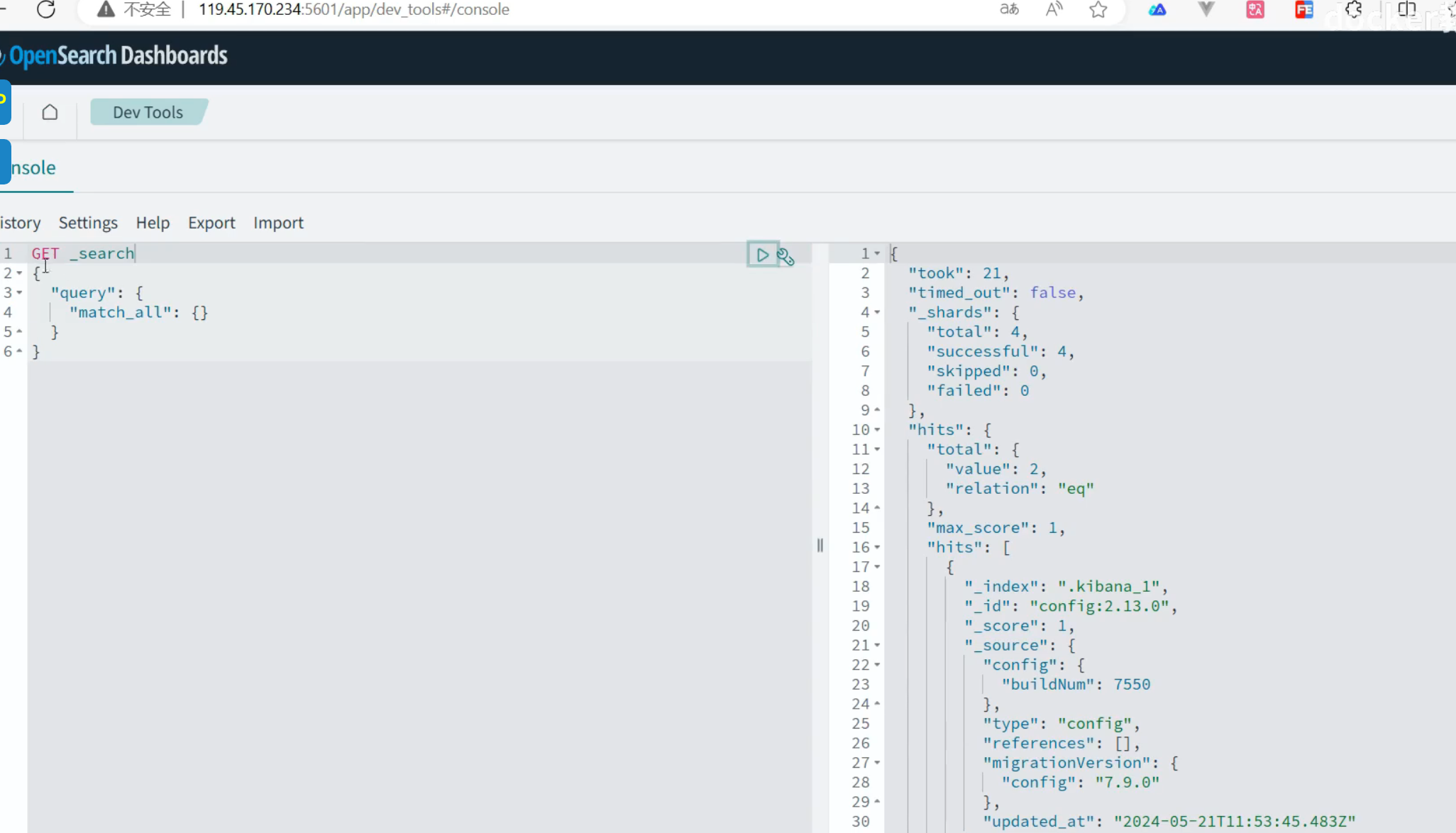Screen dimensions: 1456x833
Task: Click the read aloud icon
Action: (x=1054, y=9)
